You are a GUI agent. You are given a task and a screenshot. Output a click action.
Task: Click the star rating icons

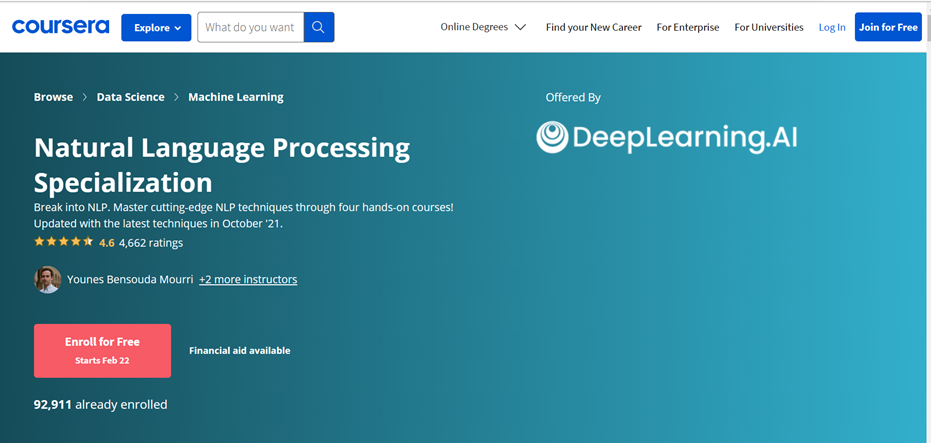click(x=64, y=242)
